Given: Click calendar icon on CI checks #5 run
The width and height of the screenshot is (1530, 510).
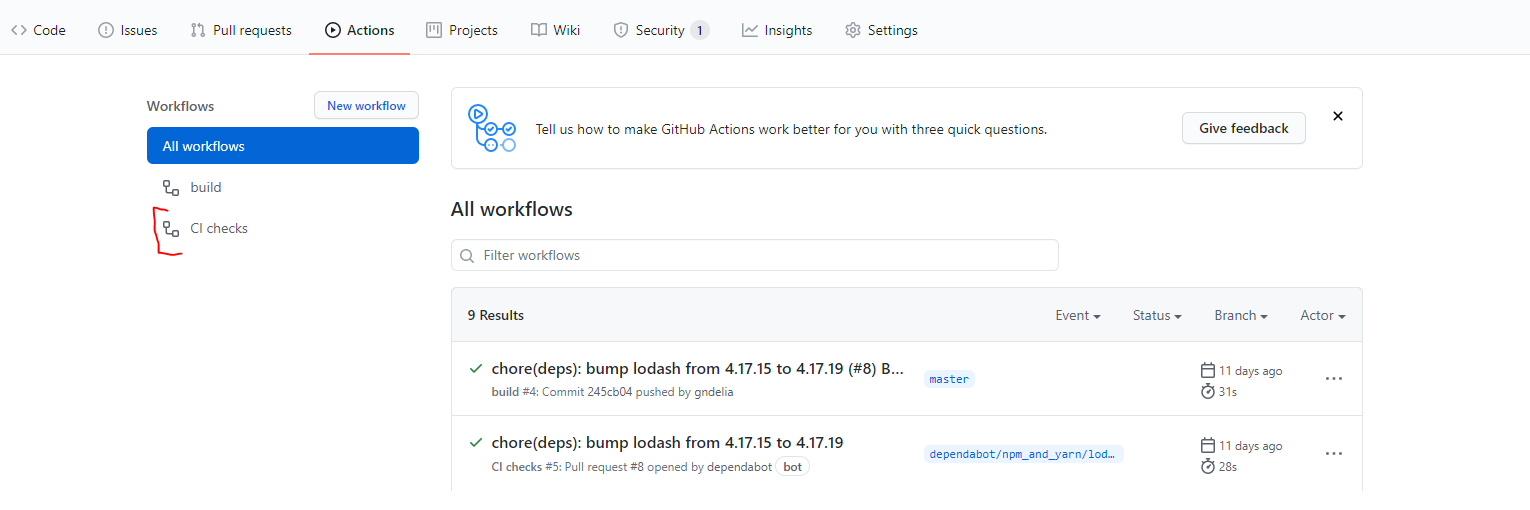Looking at the screenshot, I should [x=1207, y=445].
